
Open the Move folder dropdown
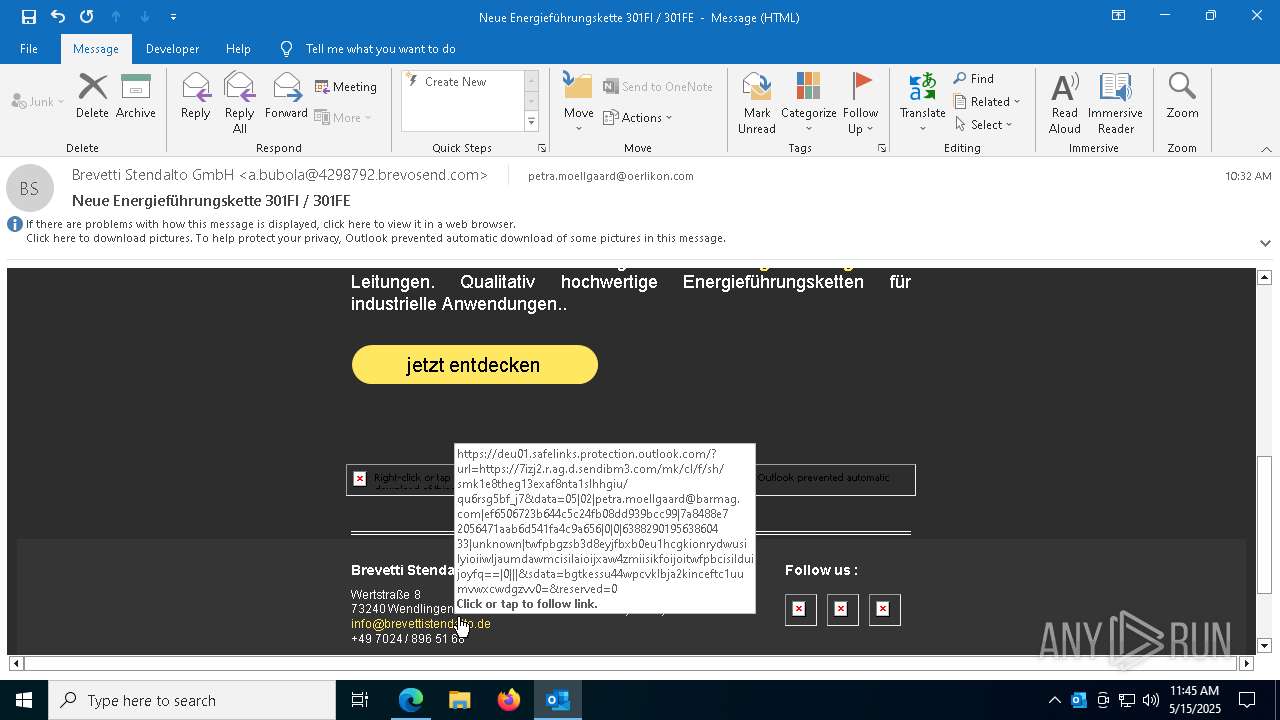pos(579,103)
